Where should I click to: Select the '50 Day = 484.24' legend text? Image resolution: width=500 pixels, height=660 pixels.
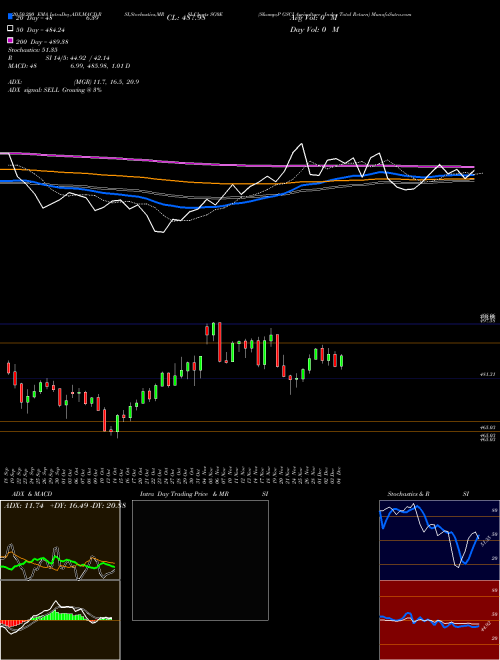pyautogui.click(x=42, y=30)
